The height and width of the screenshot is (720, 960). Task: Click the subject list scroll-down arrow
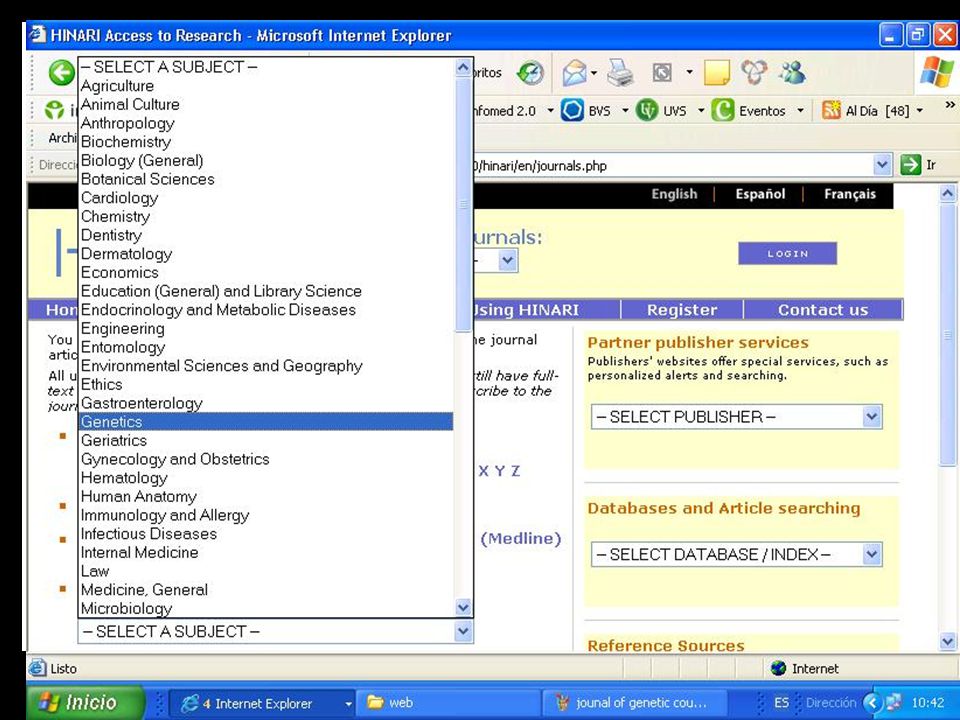[463, 607]
